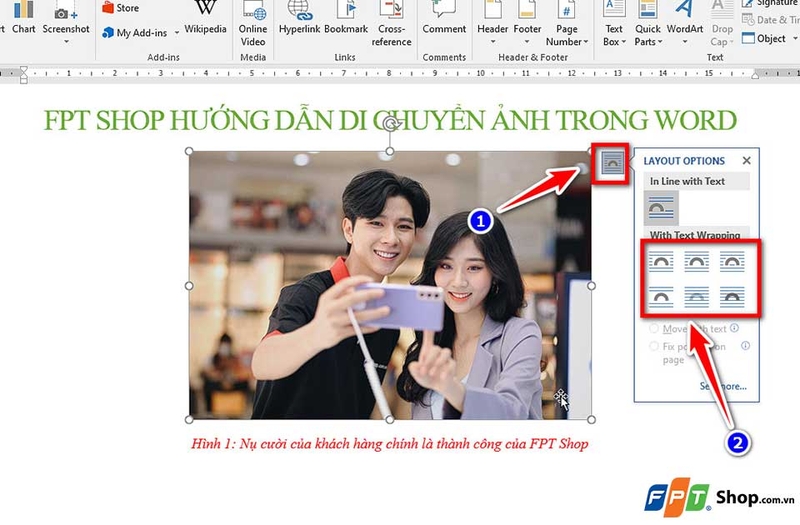This screenshot has height=525, width=800.
Task: Insert a Hyperlink
Action: click(299, 19)
